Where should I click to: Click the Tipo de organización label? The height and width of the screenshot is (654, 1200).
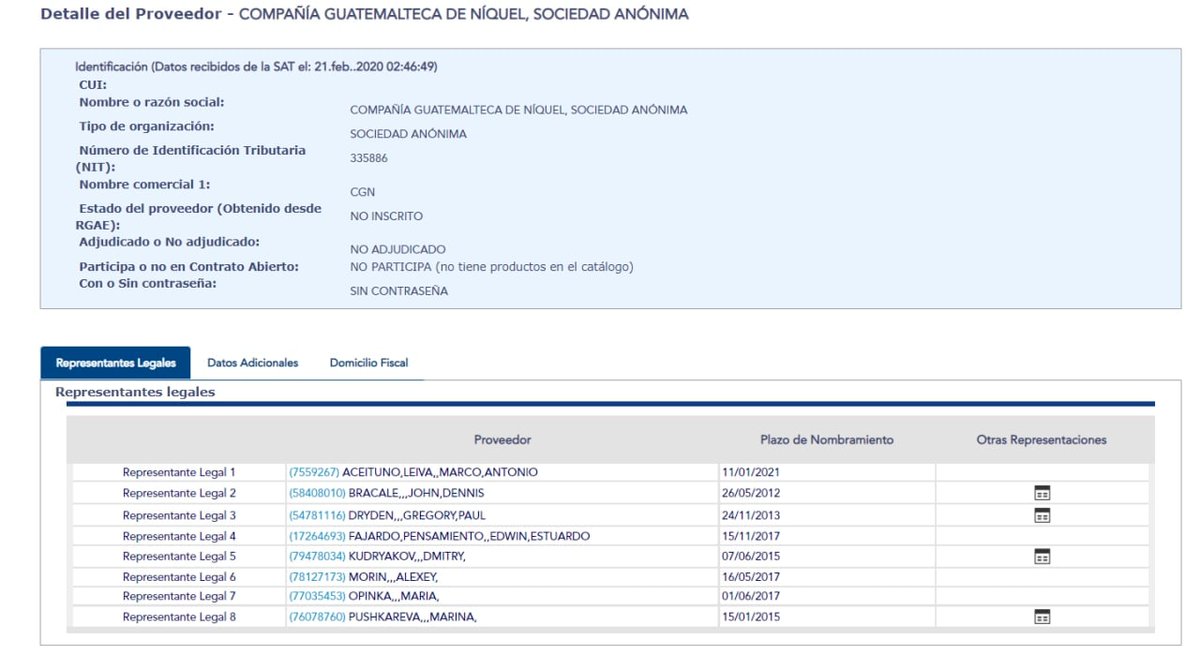point(147,126)
